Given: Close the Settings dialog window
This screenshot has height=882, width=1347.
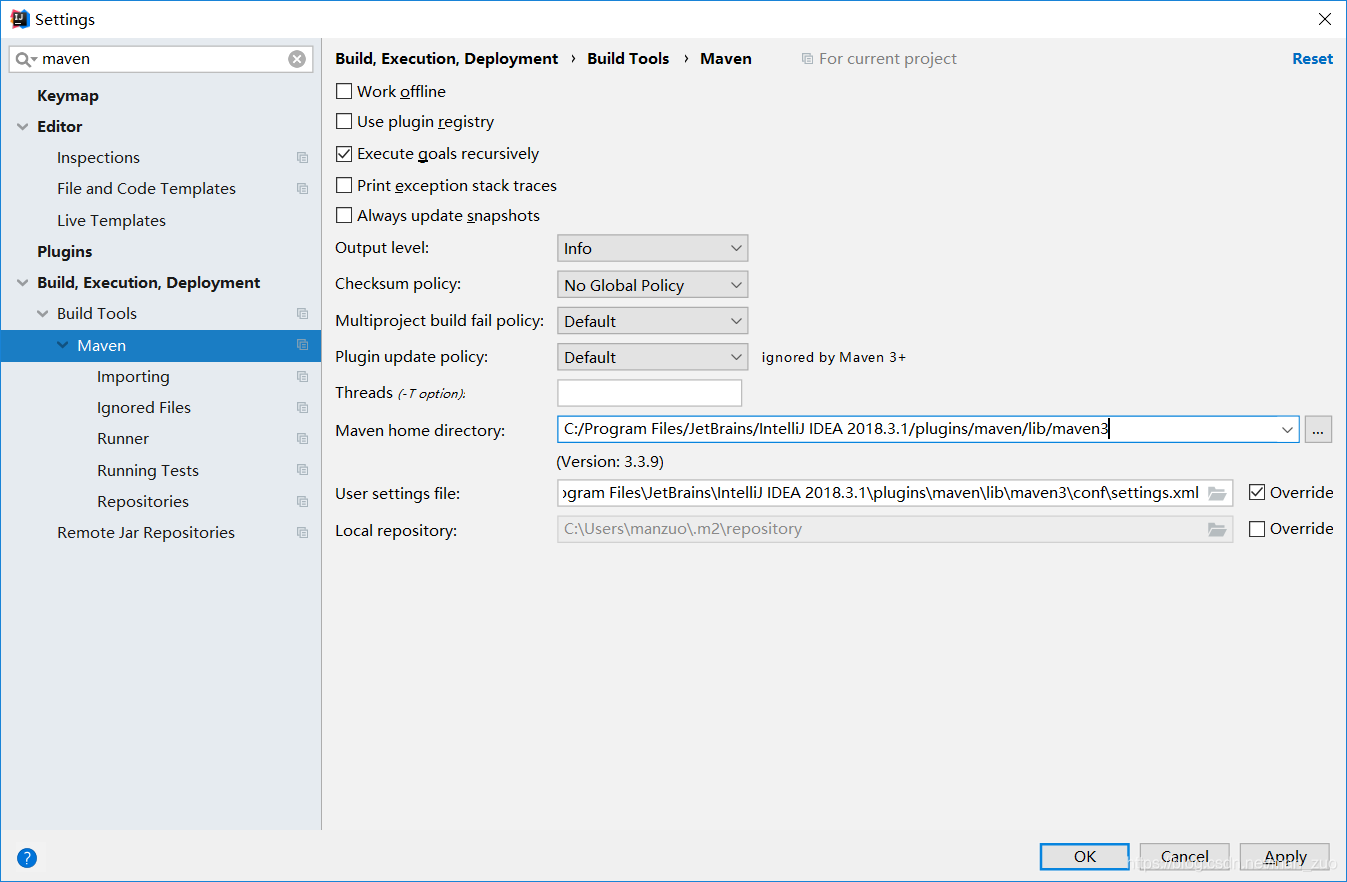Looking at the screenshot, I should (1324, 19).
